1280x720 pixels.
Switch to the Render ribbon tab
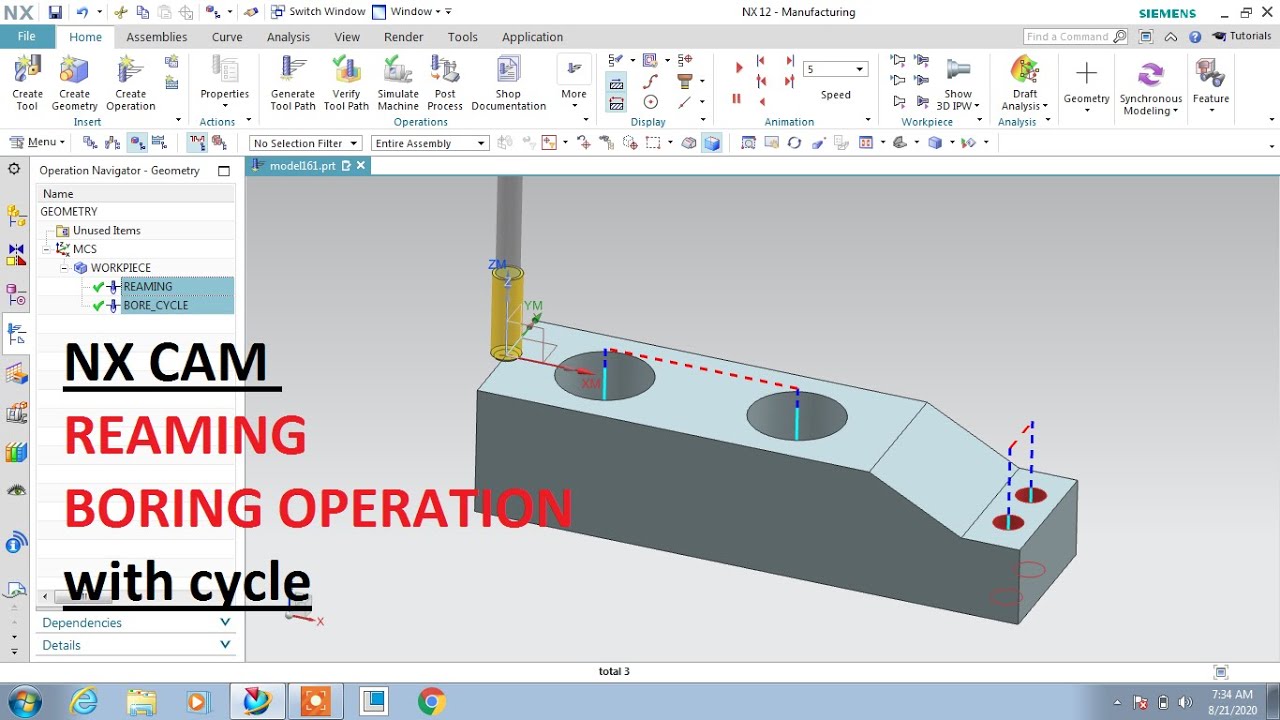click(x=403, y=37)
